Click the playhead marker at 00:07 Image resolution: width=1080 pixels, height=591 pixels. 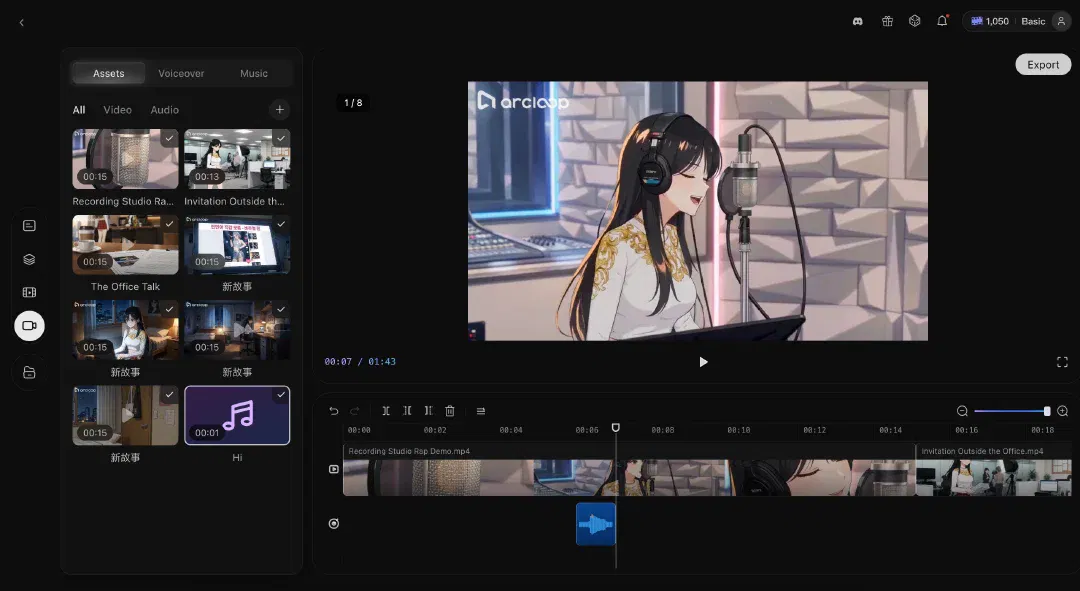616,428
